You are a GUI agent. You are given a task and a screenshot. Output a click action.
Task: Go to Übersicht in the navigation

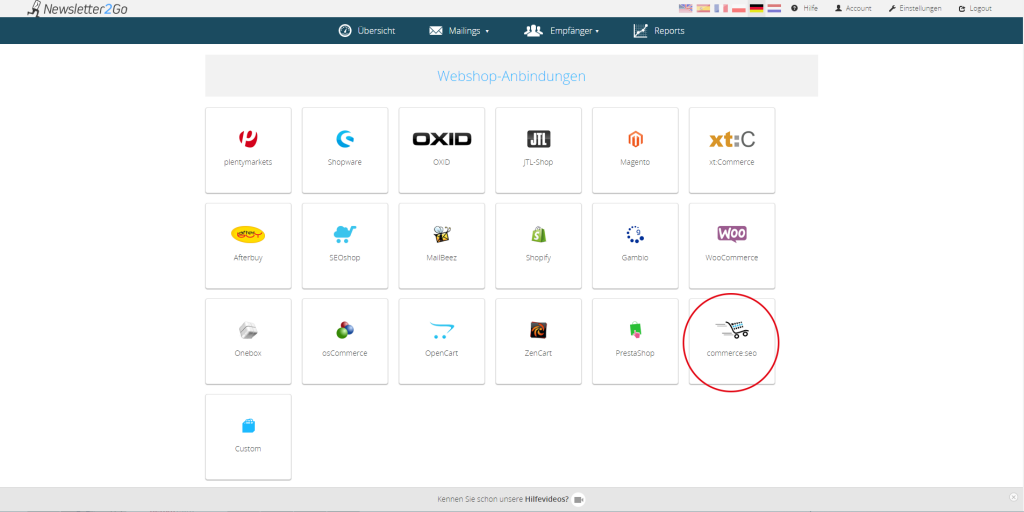(366, 31)
